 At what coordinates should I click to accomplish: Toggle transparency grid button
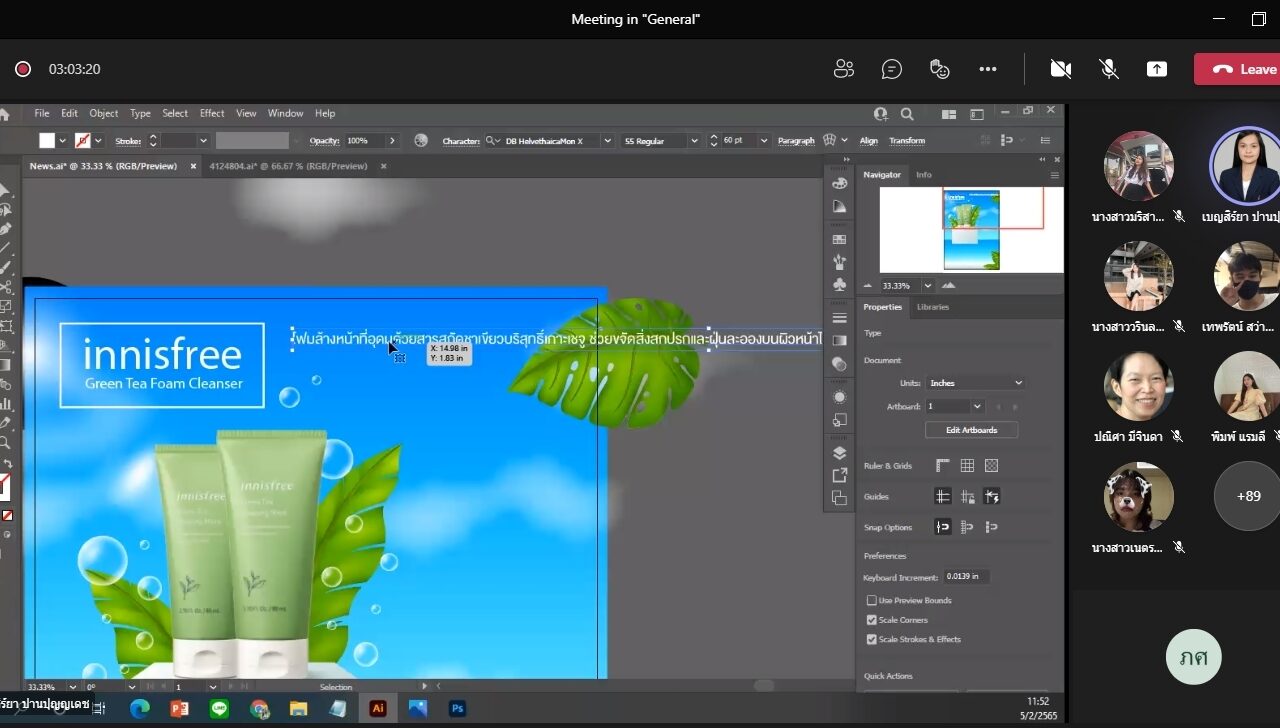click(x=992, y=466)
